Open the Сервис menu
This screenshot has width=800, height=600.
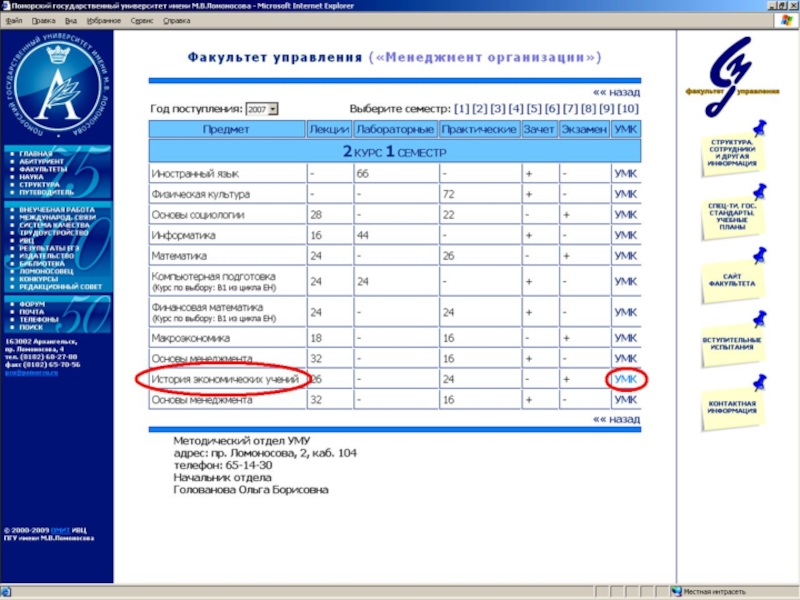[142, 21]
